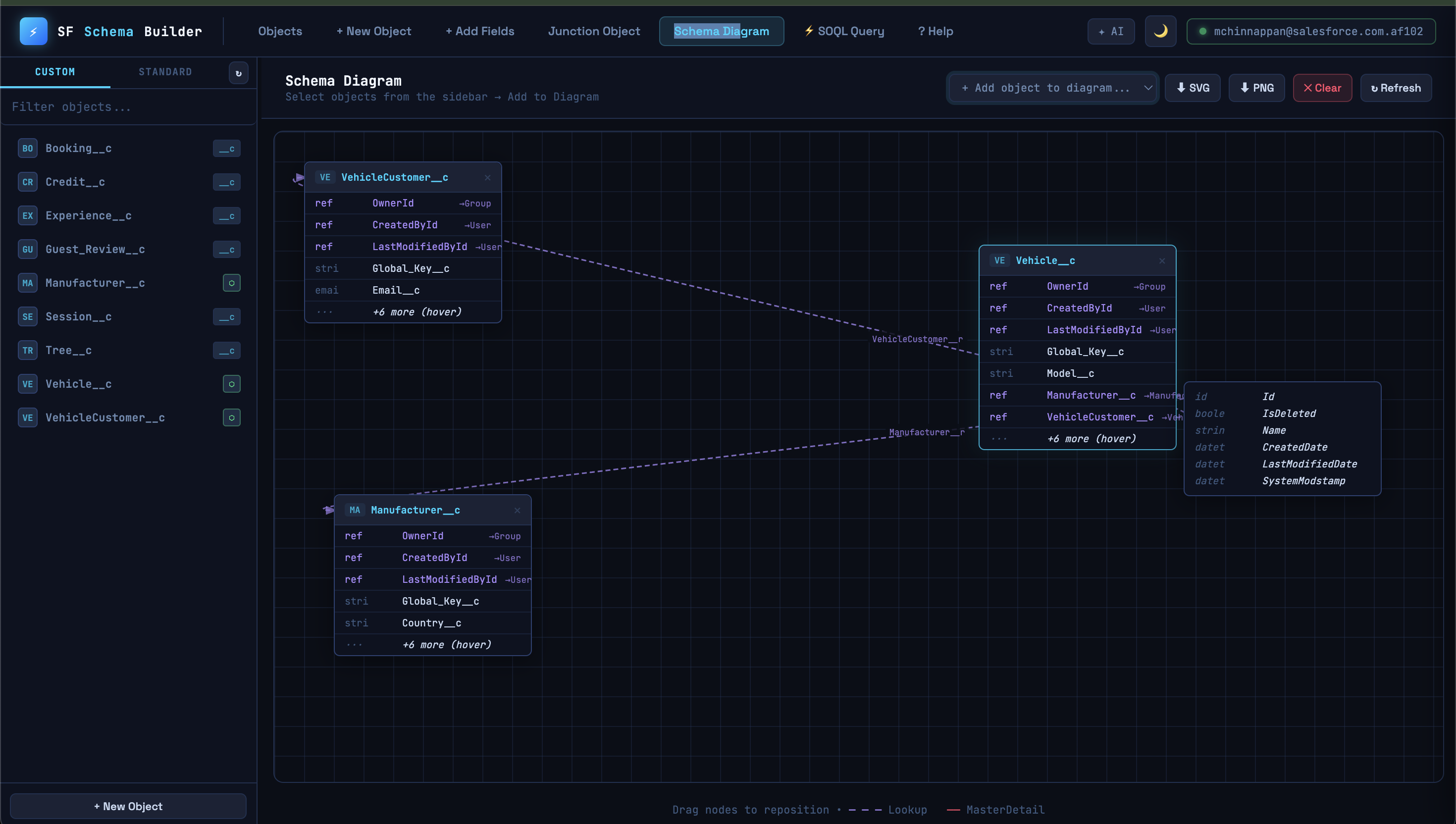
Task: Remove Vehicle__c node from diagram
Action: 1162,261
